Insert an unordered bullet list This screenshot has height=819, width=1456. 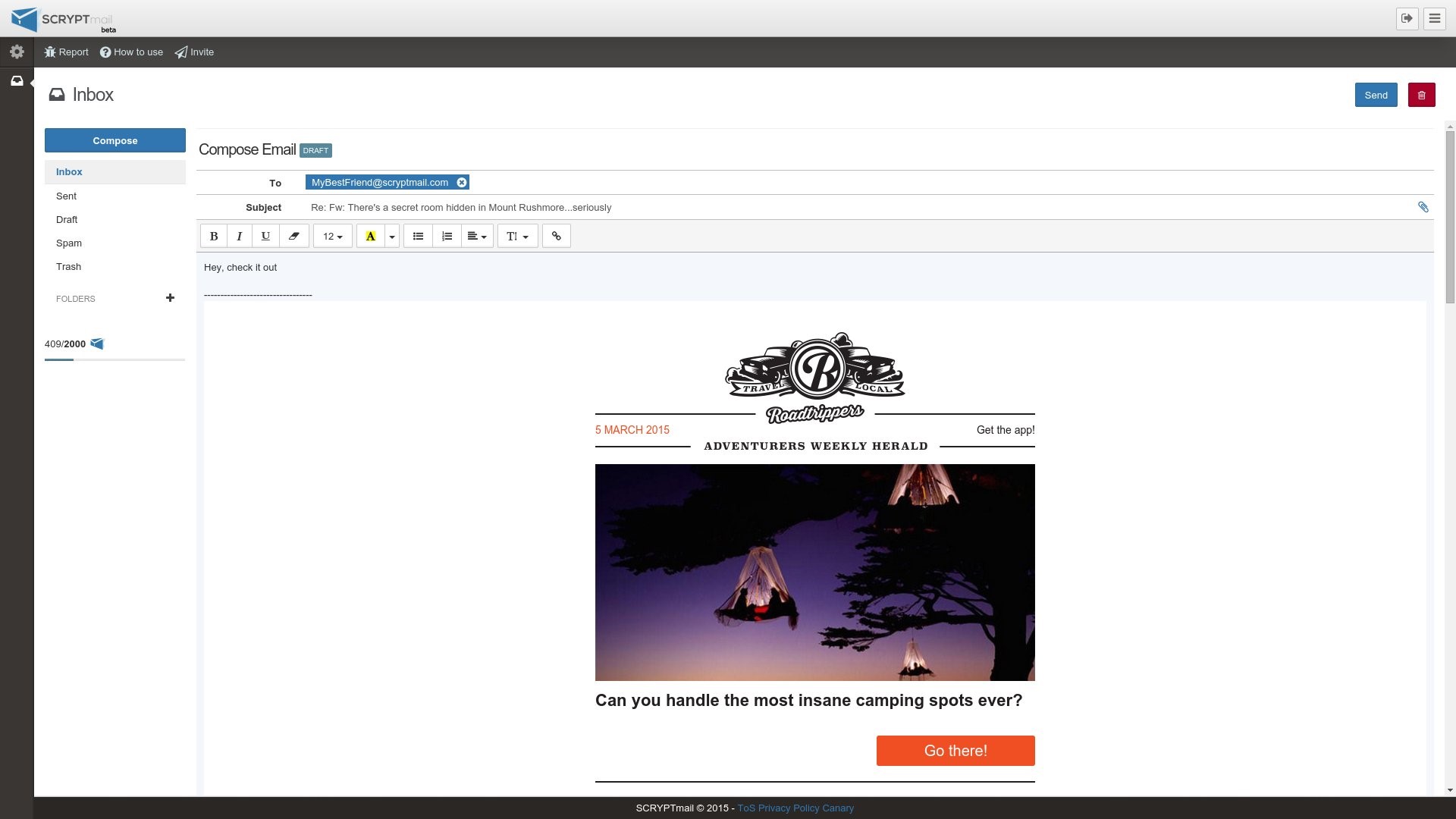point(418,236)
